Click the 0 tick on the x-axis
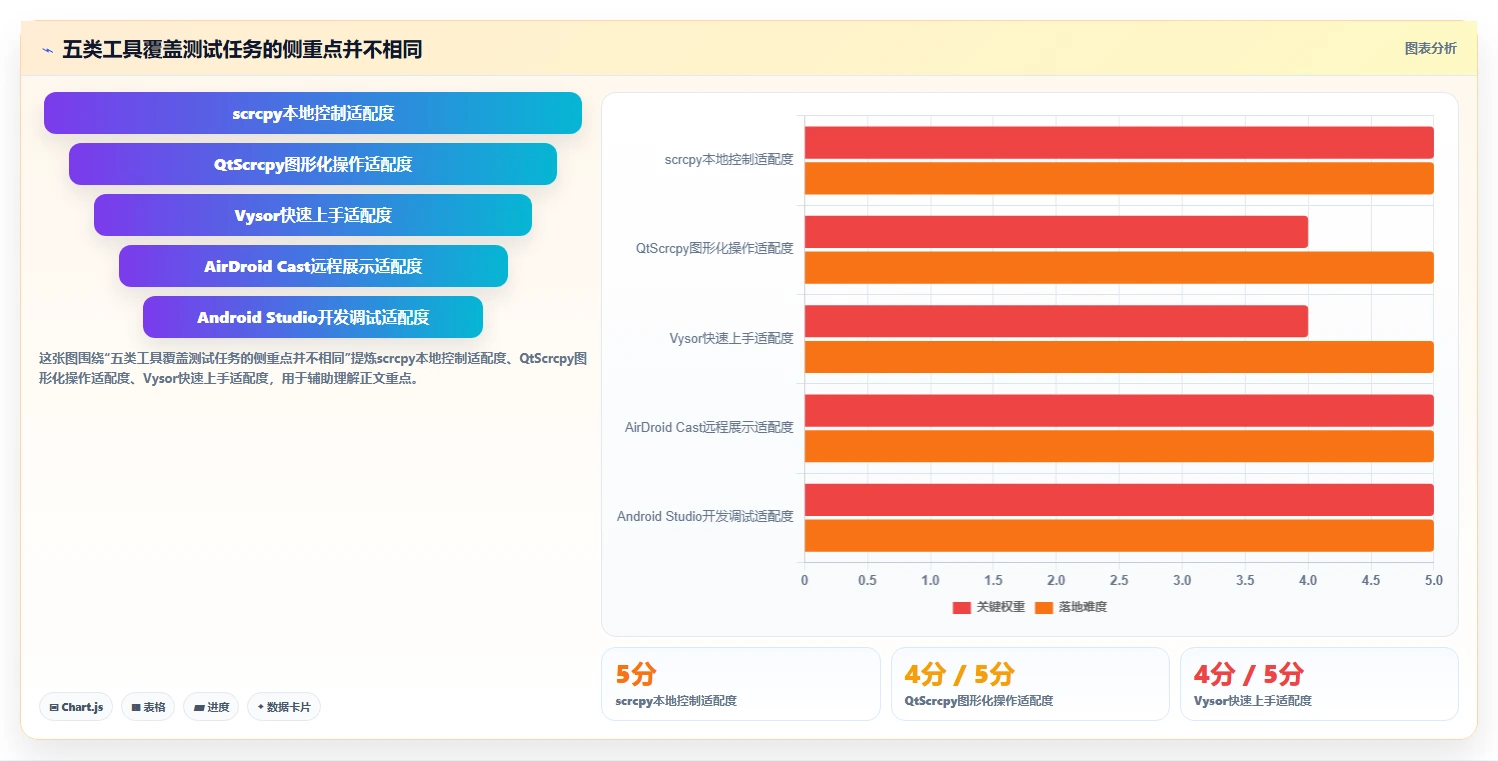Image resolution: width=1498 pixels, height=761 pixels. (805, 580)
